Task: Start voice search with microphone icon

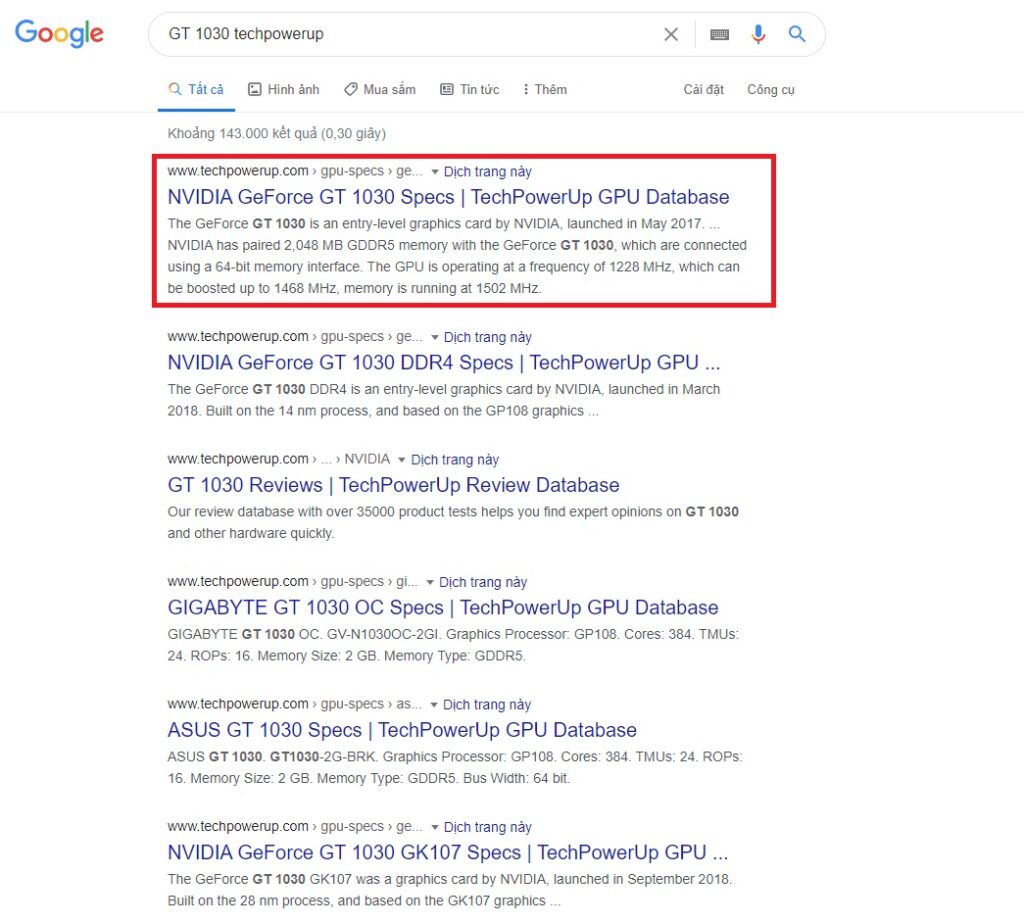Action: 758,34
